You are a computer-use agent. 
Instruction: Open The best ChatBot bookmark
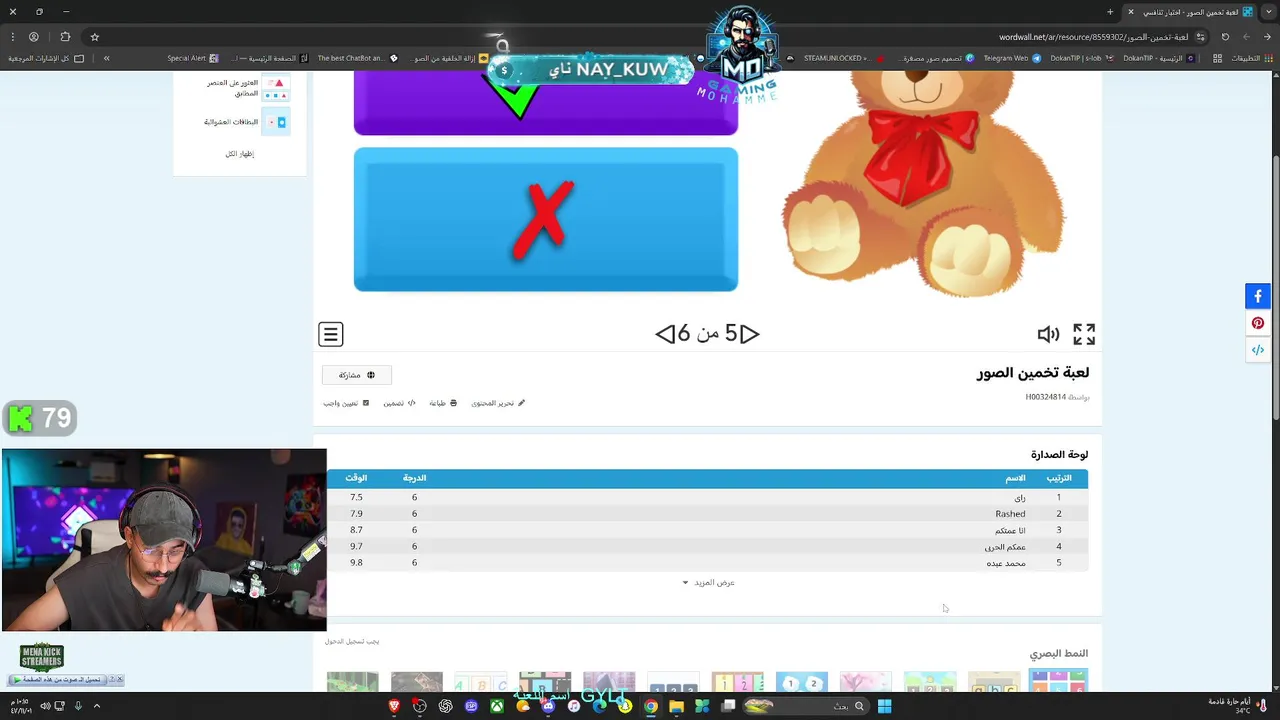(357, 58)
